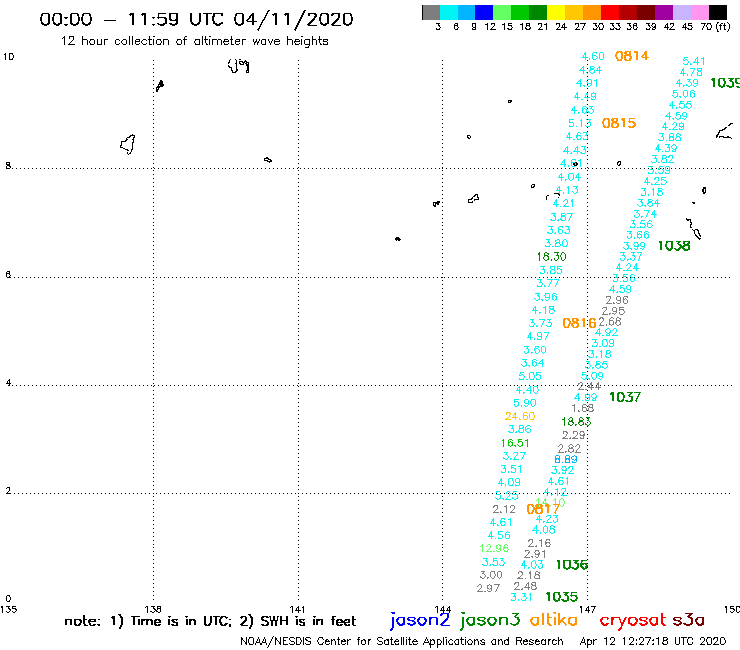Select the dark blue 12 ft legend swatch
The height and width of the screenshot is (650, 740).
click(x=484, y=12)
